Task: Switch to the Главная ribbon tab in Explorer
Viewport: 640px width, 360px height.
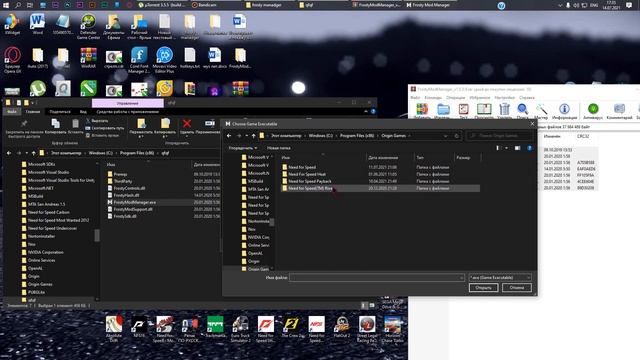Action: (x=33, y=111)
